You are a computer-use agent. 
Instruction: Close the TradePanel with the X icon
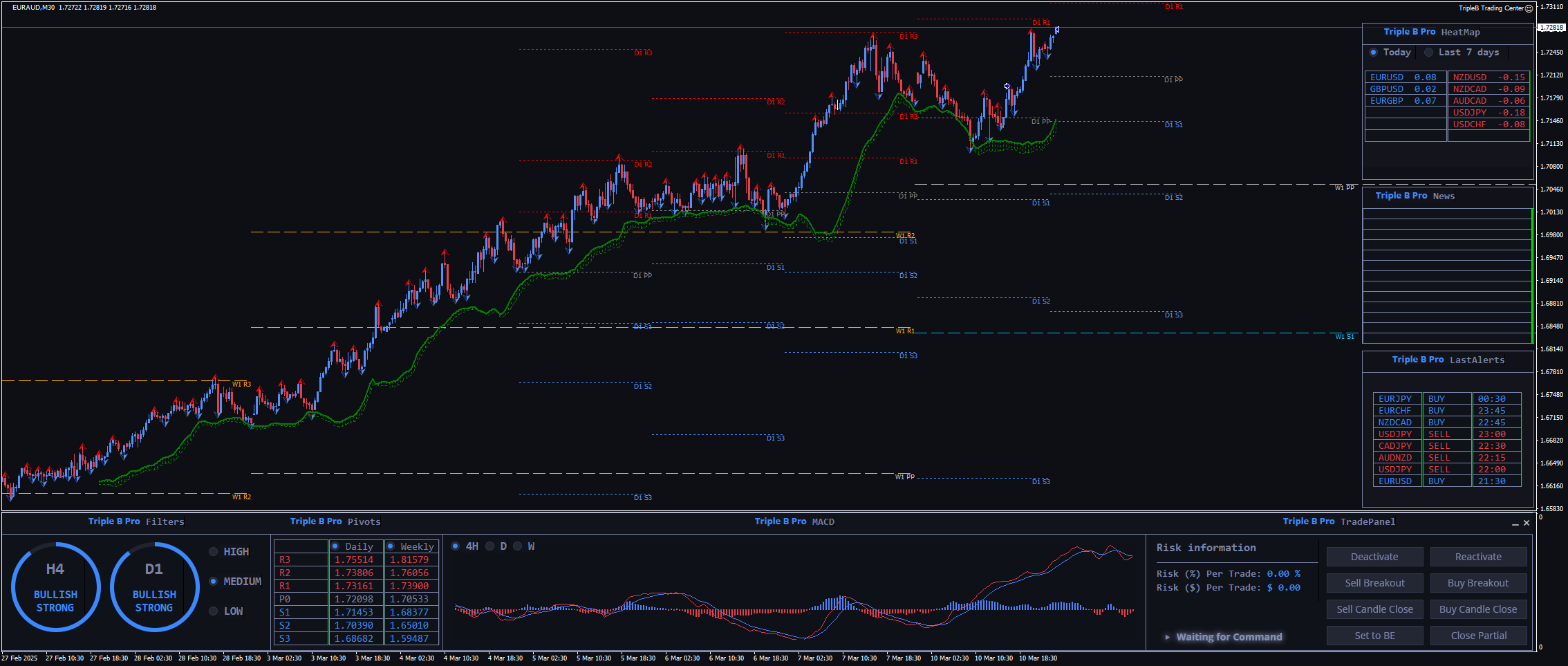coord(1527,523)
